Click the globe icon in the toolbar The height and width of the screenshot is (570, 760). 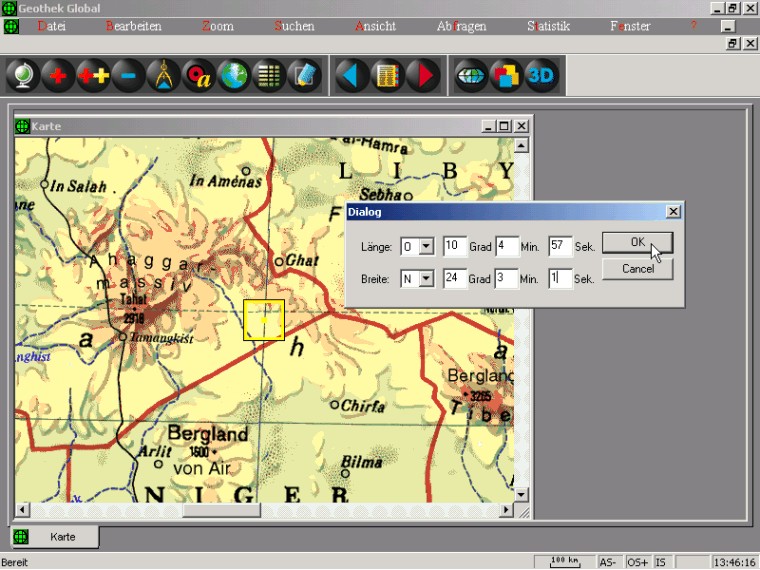tap(23, 76)
